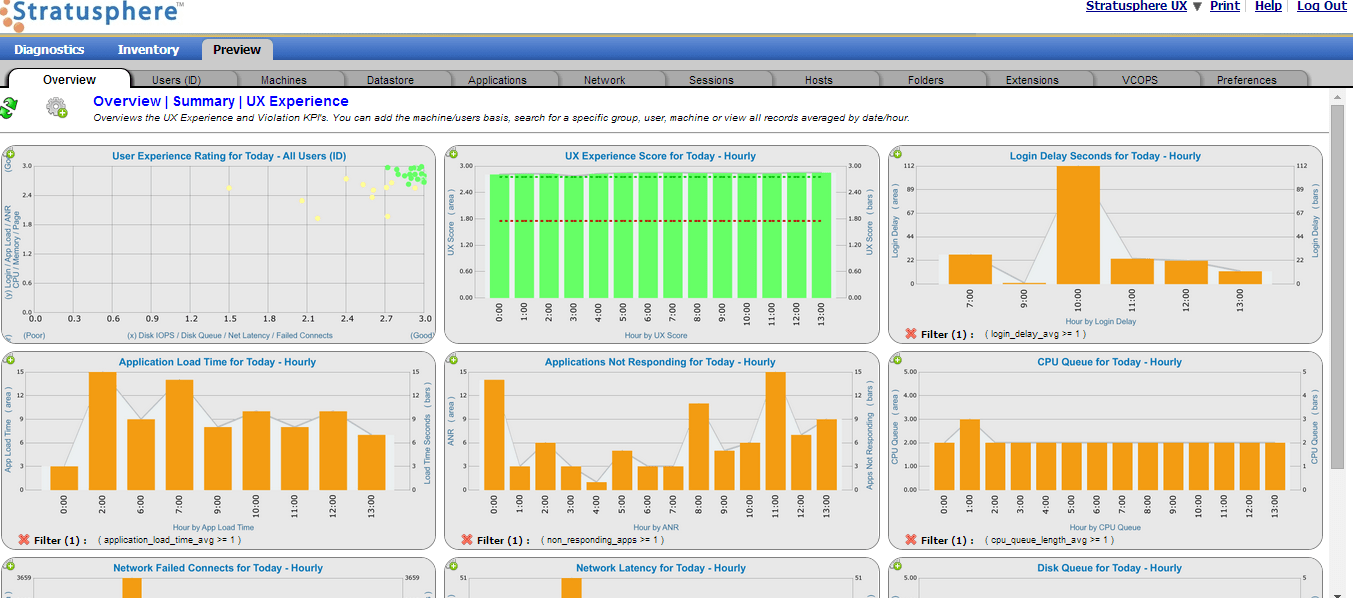Click the green plus on Application Load Time chart
This screenshot has height=598, width=1353.
pyautogui.click(x=10, y=359)
